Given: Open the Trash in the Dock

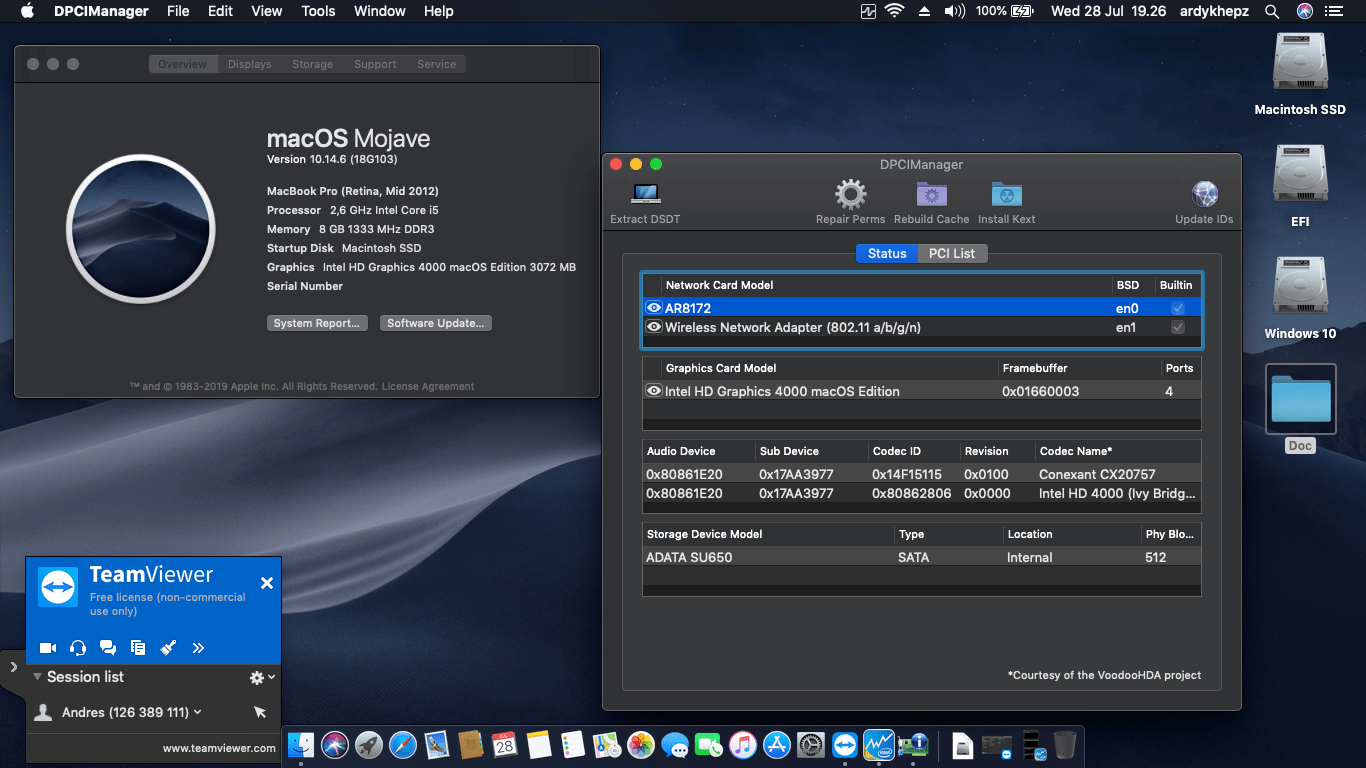Looking at the screenshot, I should tap(1065, 744).
